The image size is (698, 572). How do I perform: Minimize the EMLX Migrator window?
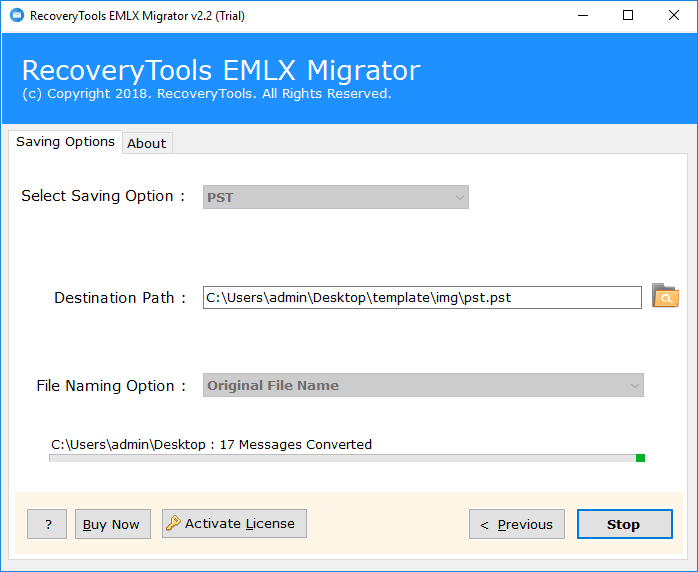583,16
